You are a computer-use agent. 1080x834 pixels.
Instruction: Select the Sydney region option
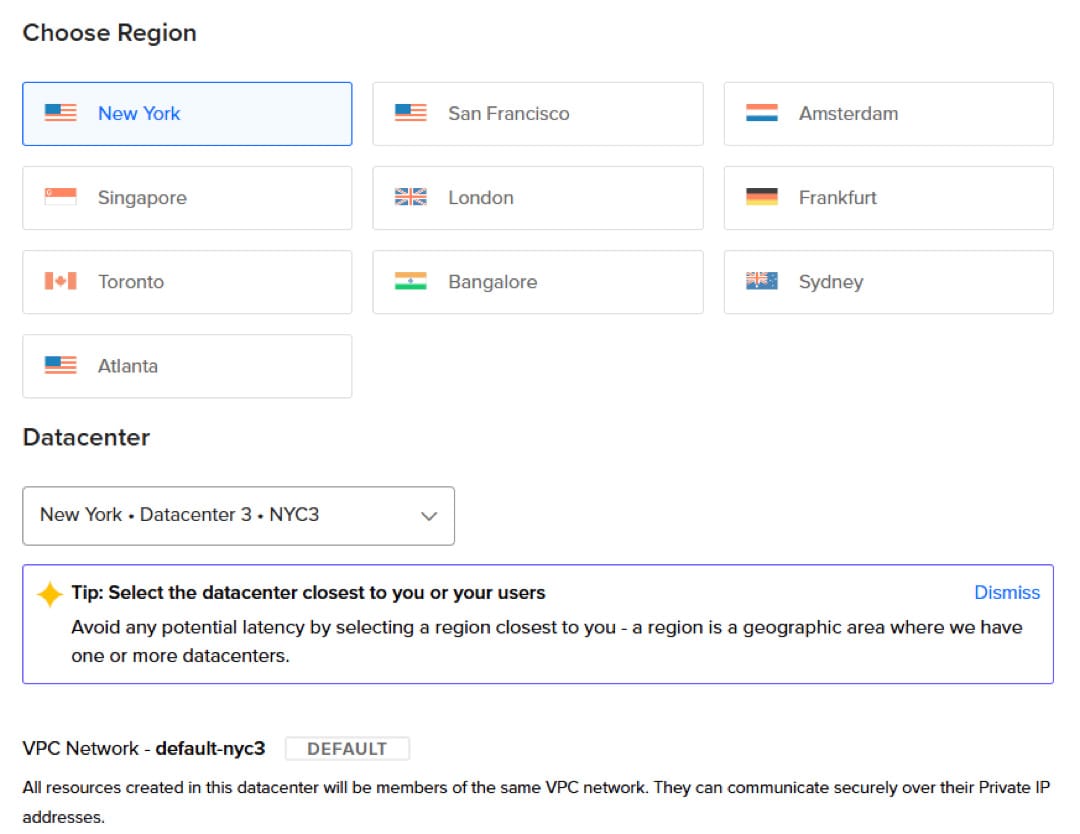tap(888, 282)
